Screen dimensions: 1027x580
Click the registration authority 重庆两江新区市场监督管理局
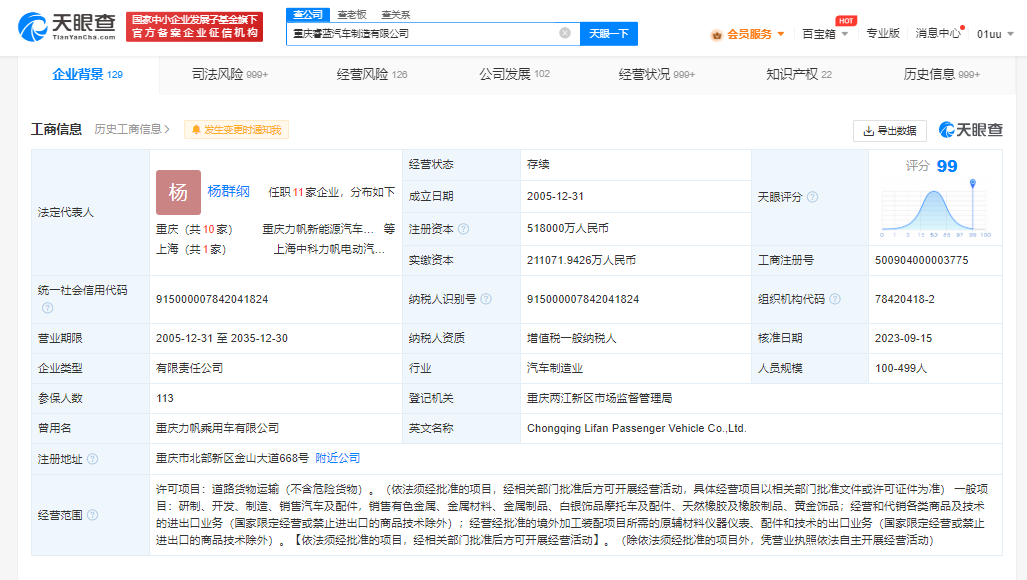(599, 398)
